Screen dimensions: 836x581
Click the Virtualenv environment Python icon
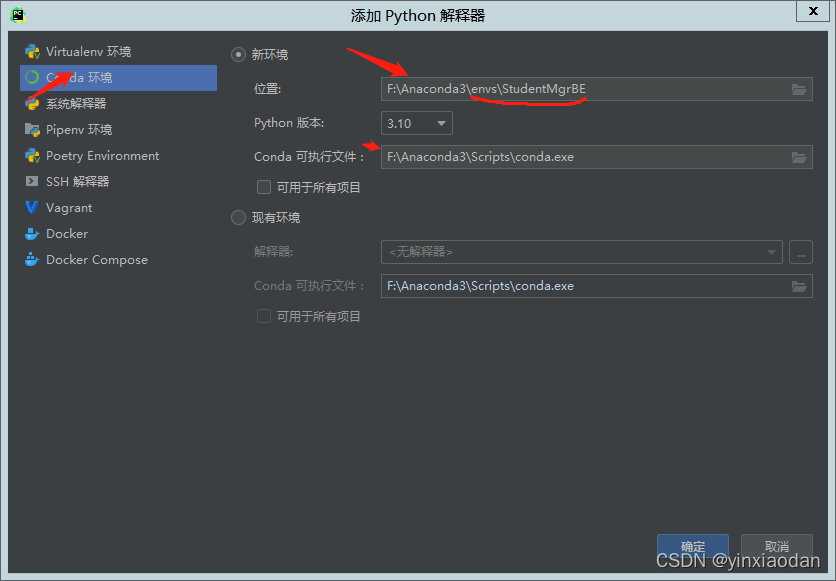click(x=33, y=52)
